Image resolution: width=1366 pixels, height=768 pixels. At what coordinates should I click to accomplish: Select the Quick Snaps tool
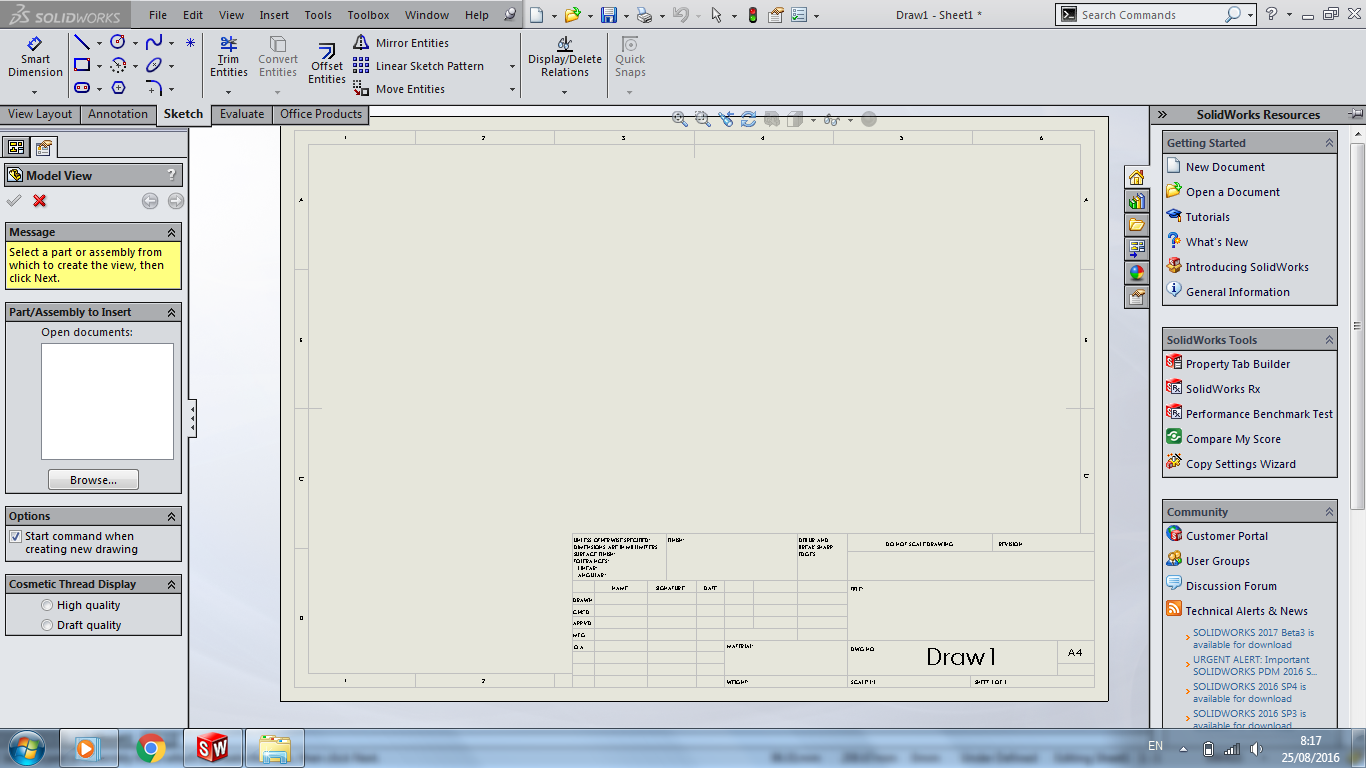(630, 57)
